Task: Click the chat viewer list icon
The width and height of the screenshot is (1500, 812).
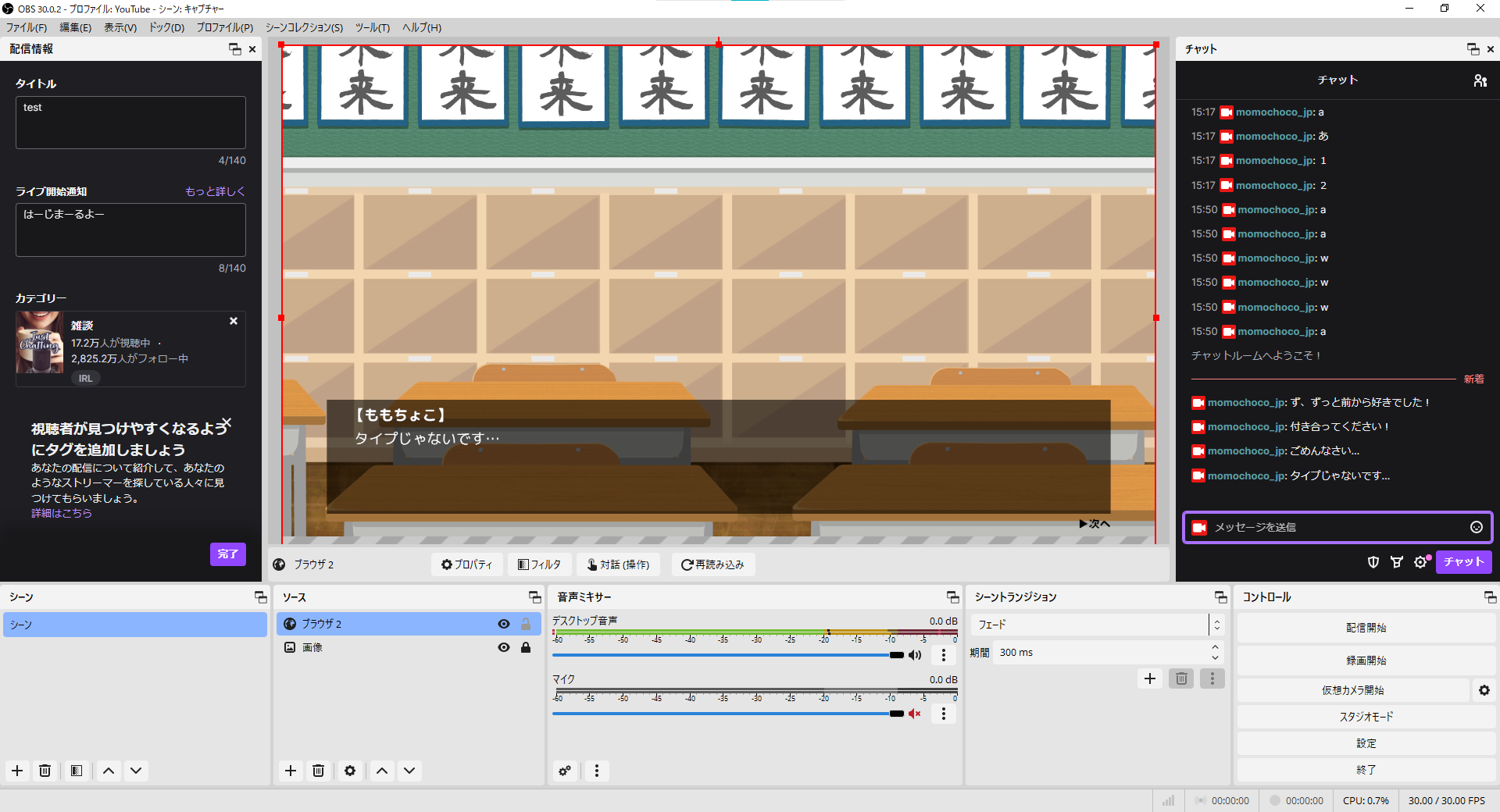Action: [x=1480, y=80]
